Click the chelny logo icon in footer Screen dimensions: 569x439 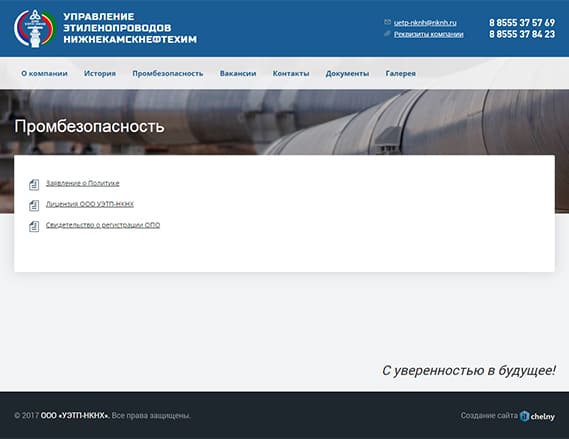coord(524,416)
